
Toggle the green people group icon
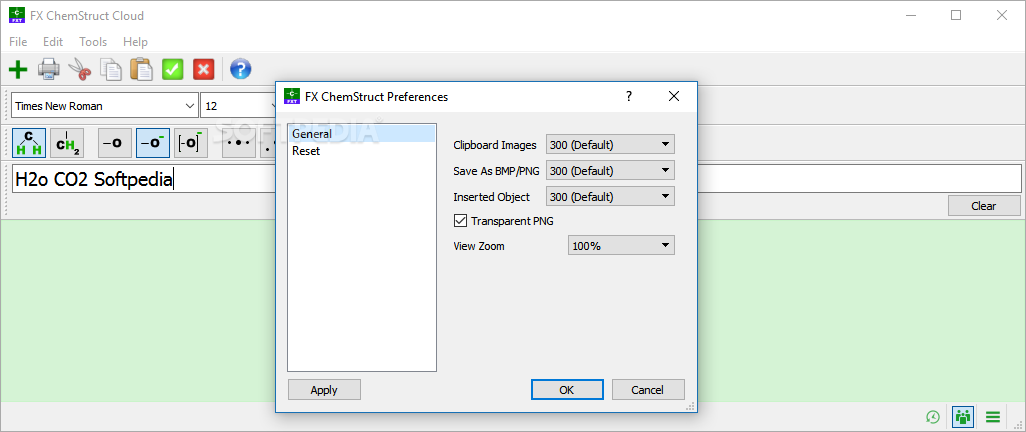pos(963,416)
